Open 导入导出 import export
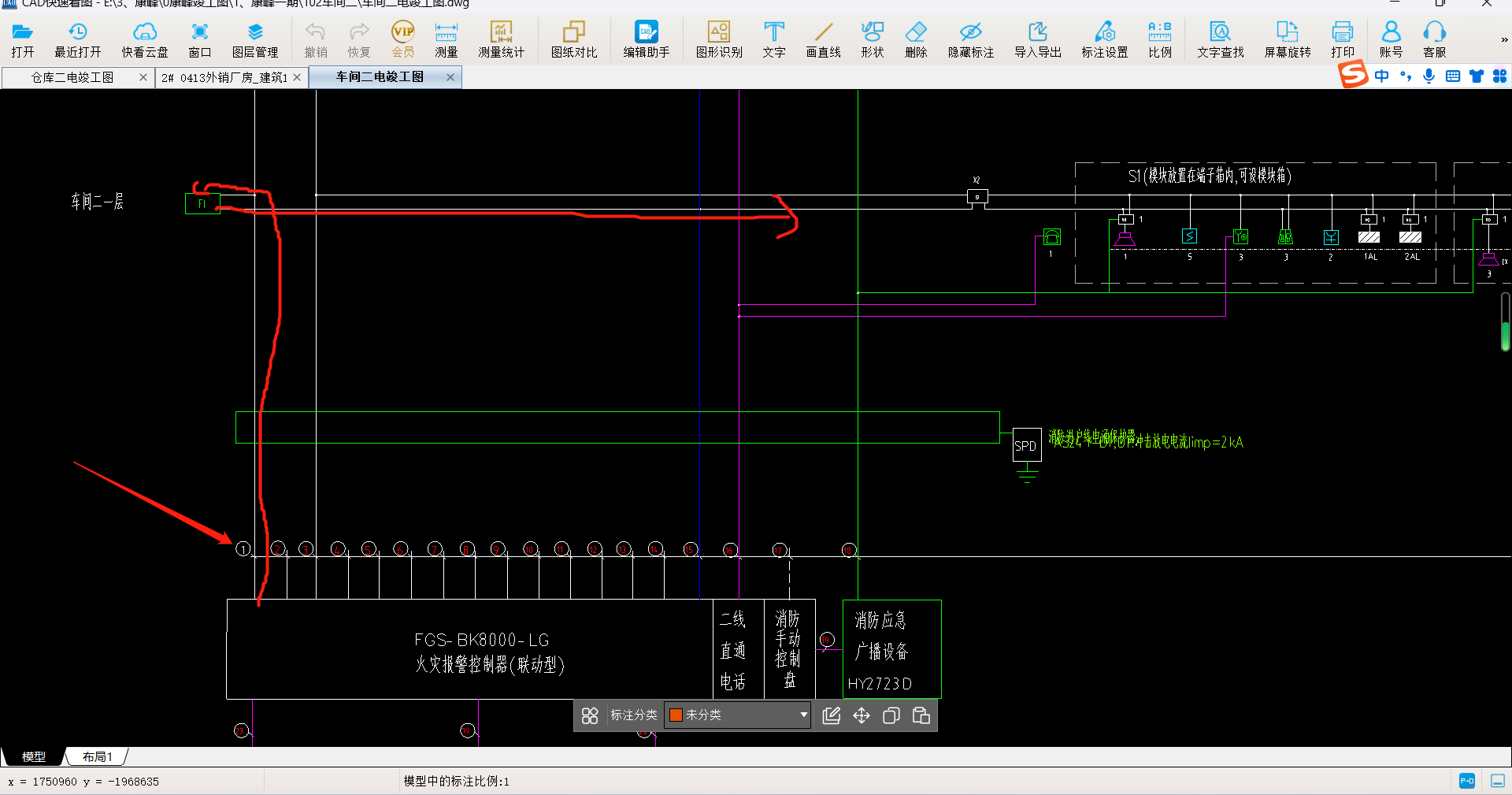 [x=1038, y=39]
